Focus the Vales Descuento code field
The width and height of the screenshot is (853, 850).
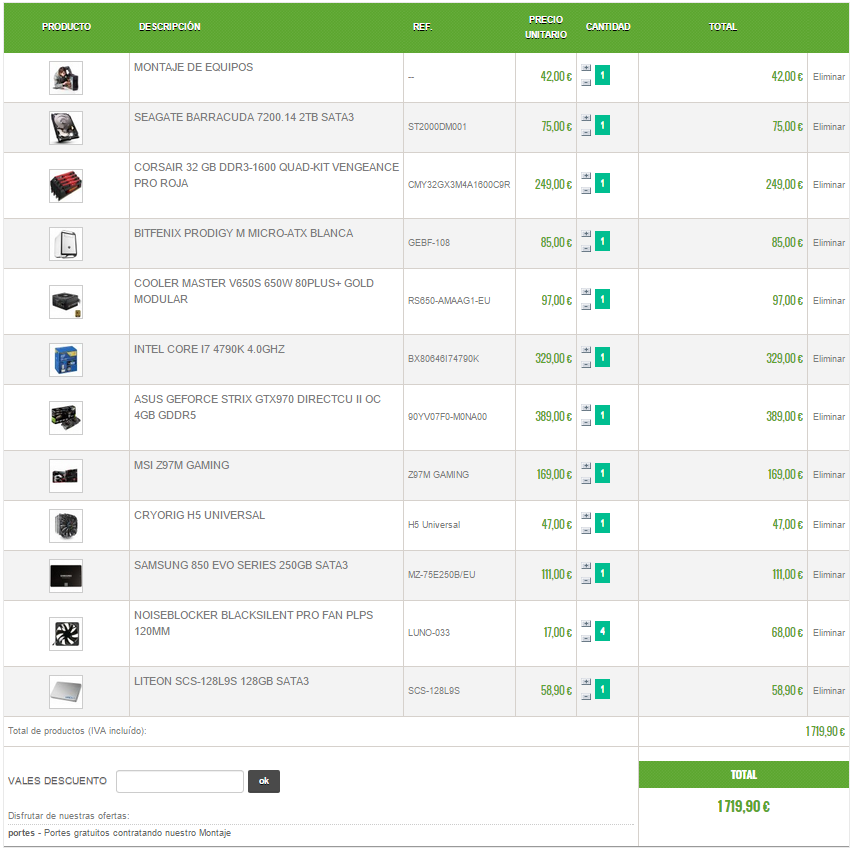click(x=180, y=781)
